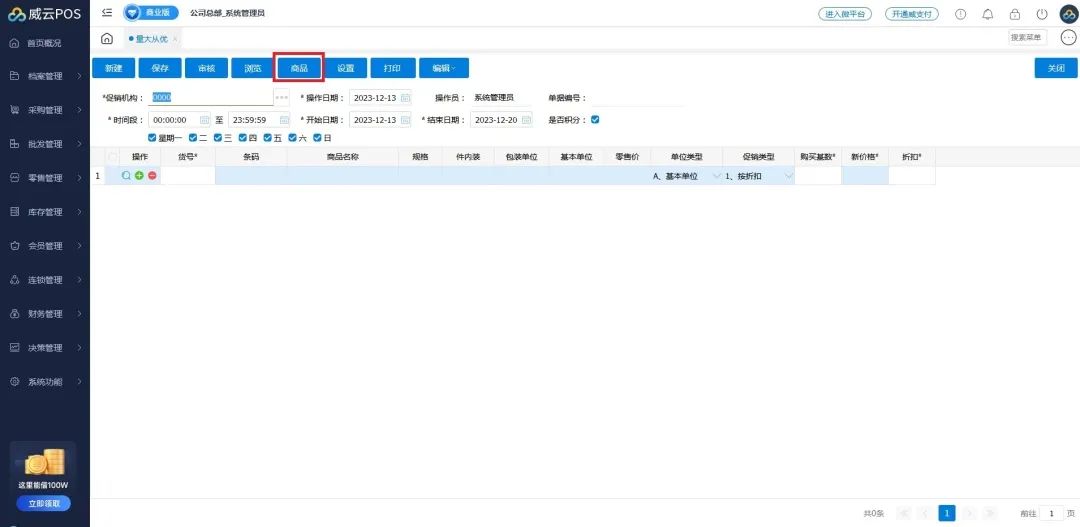The width and height of the screenshot is (1080, 527).
Task: Click the 促销机构 input field
Action: point(211,98)
